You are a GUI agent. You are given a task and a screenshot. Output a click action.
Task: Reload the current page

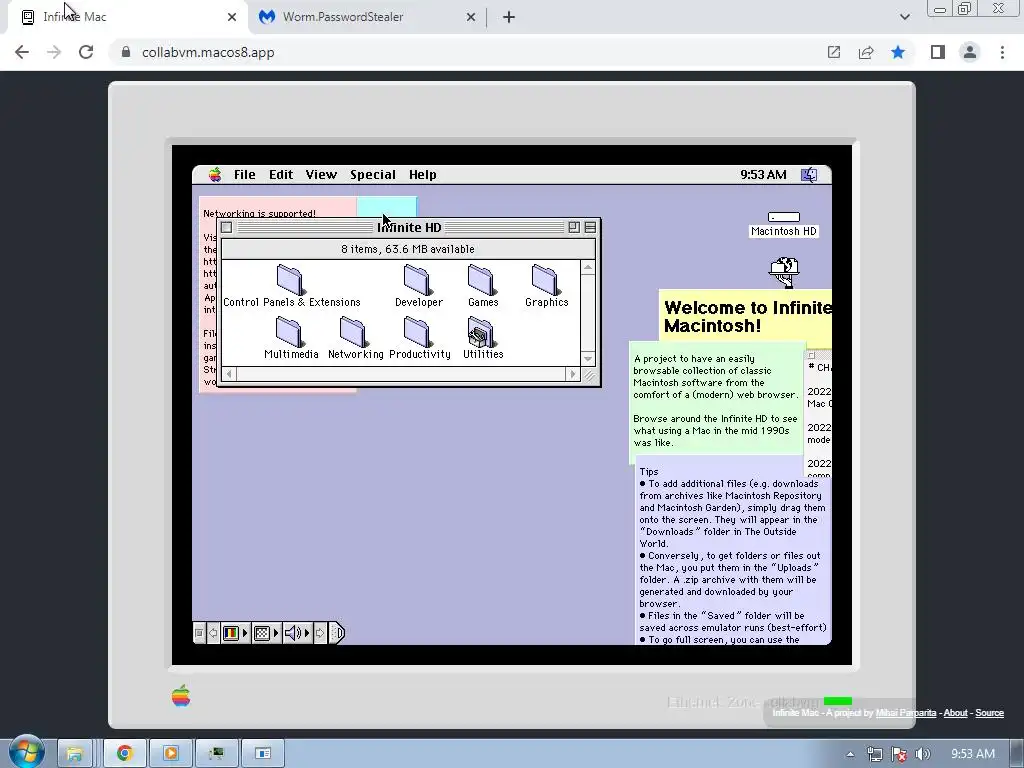pos(86,52)
